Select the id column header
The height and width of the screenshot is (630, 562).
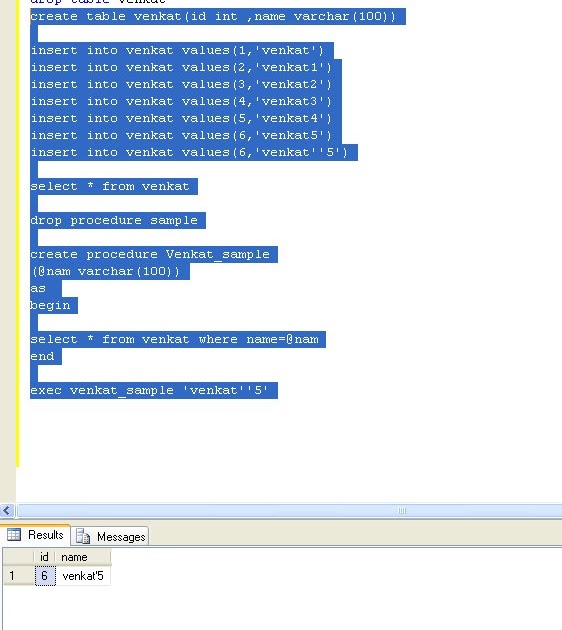[x=44, y=557]
